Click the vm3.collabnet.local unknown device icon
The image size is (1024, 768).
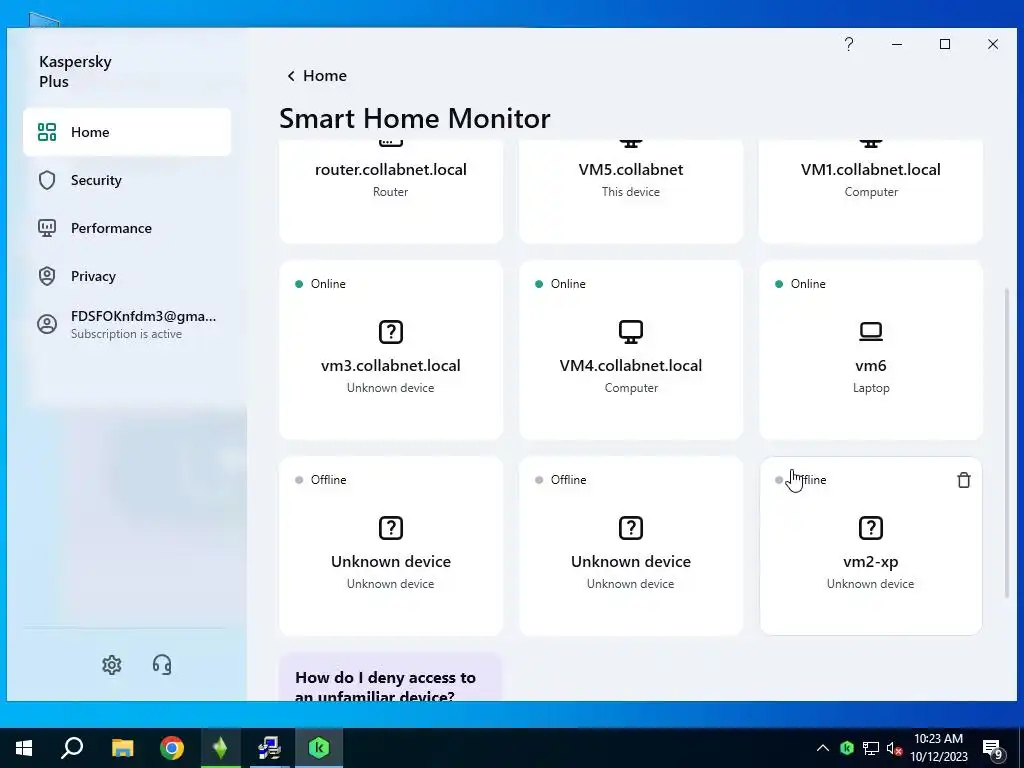(x=391, y=332)
